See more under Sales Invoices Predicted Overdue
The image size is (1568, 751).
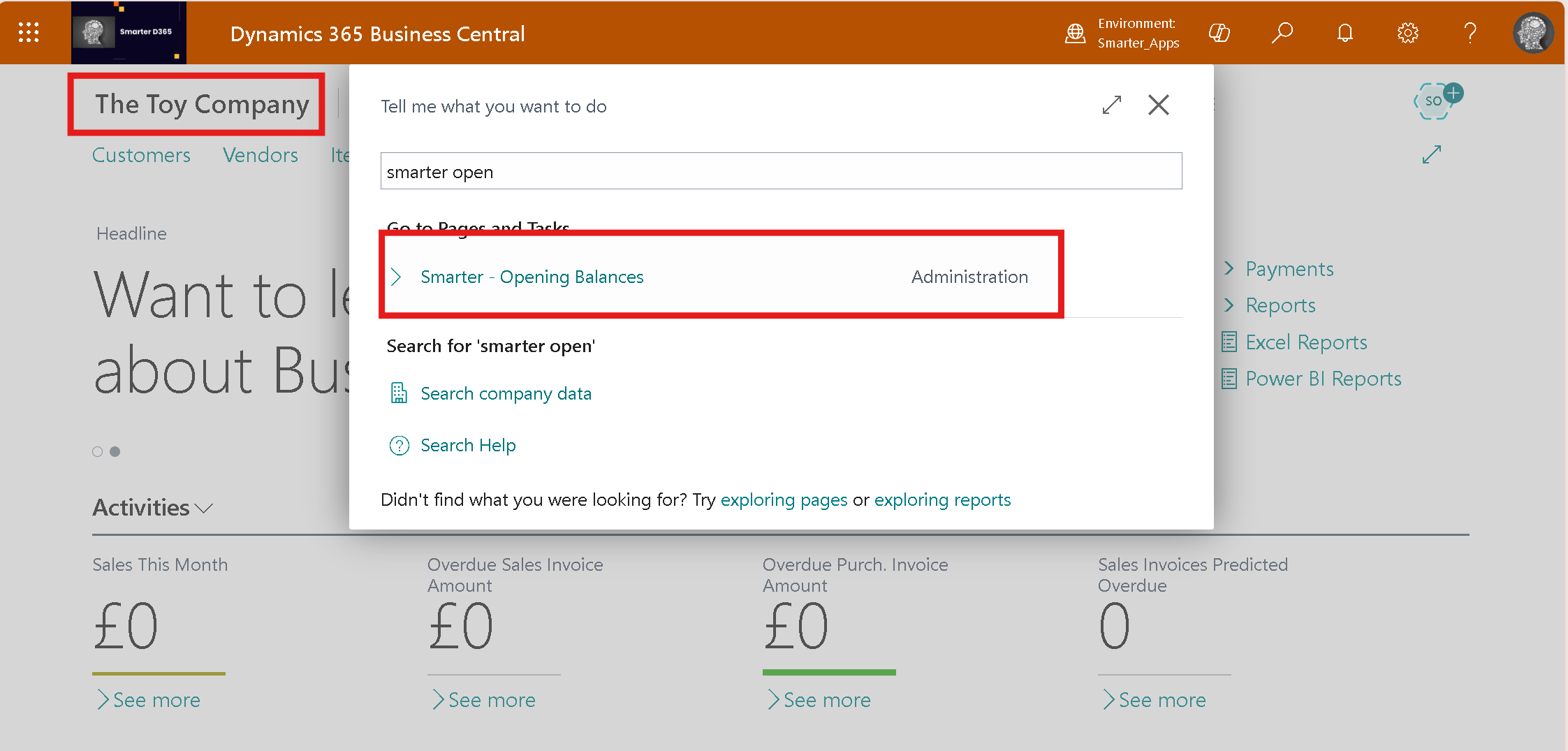tap(1154, 699)
